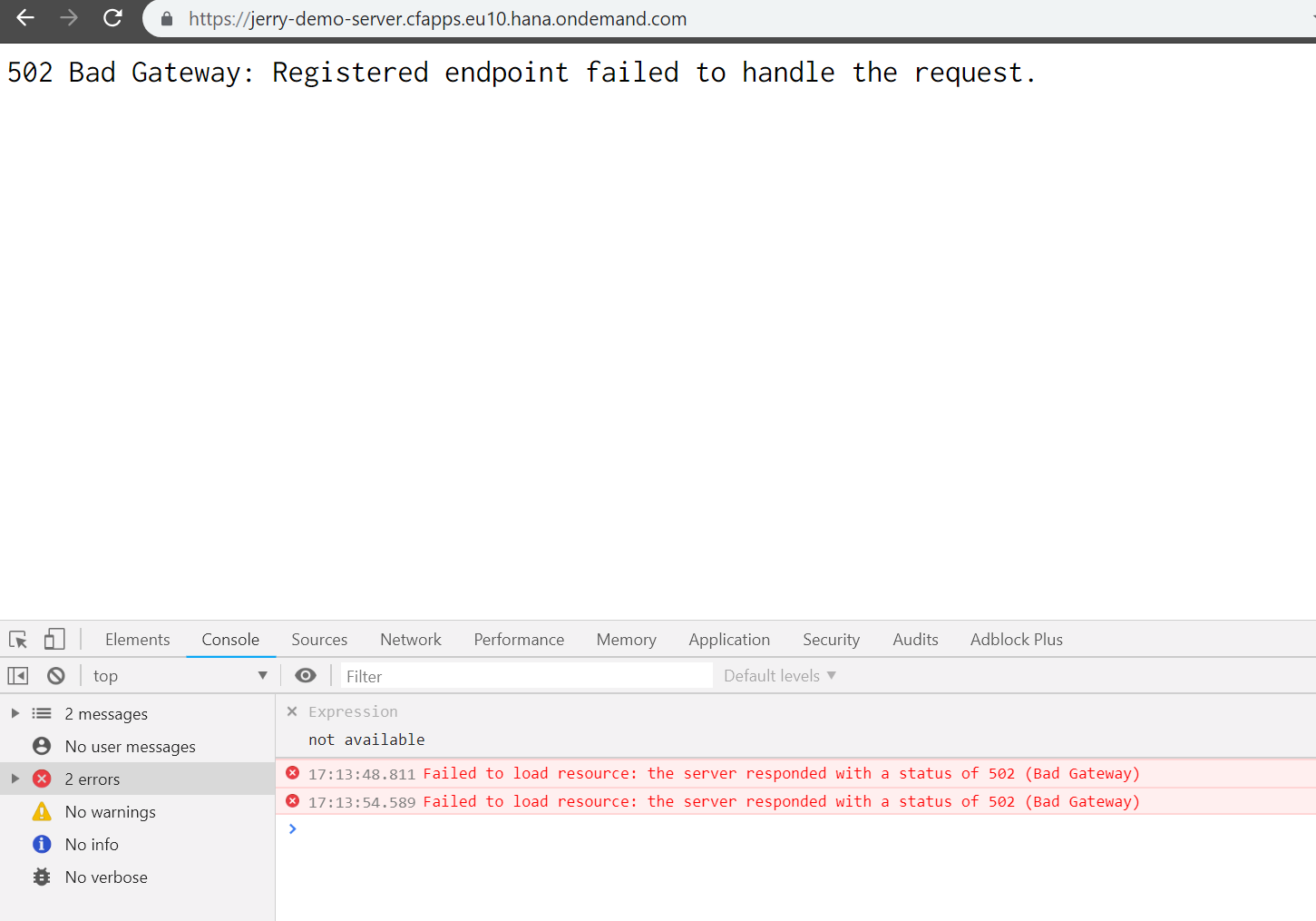
Task: Open the Sources tab
Action: click(x=319, y=640)
